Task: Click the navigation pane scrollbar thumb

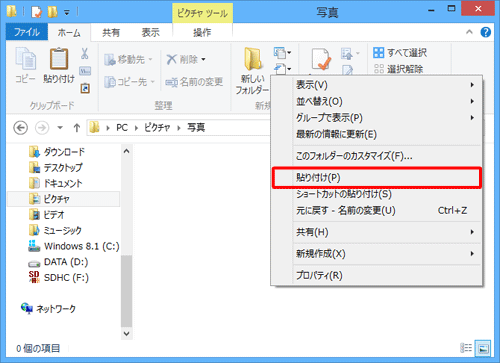Action: 126,291
